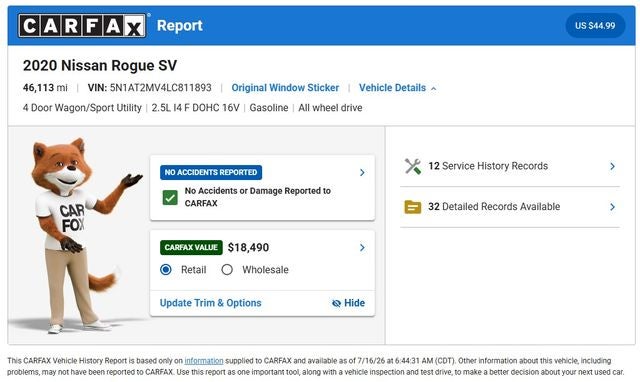The height and width of the screenshot is (382, 640).
Task: Click '4 Door Wagon/Sport Utility' body text
Action: click(82, 108)
